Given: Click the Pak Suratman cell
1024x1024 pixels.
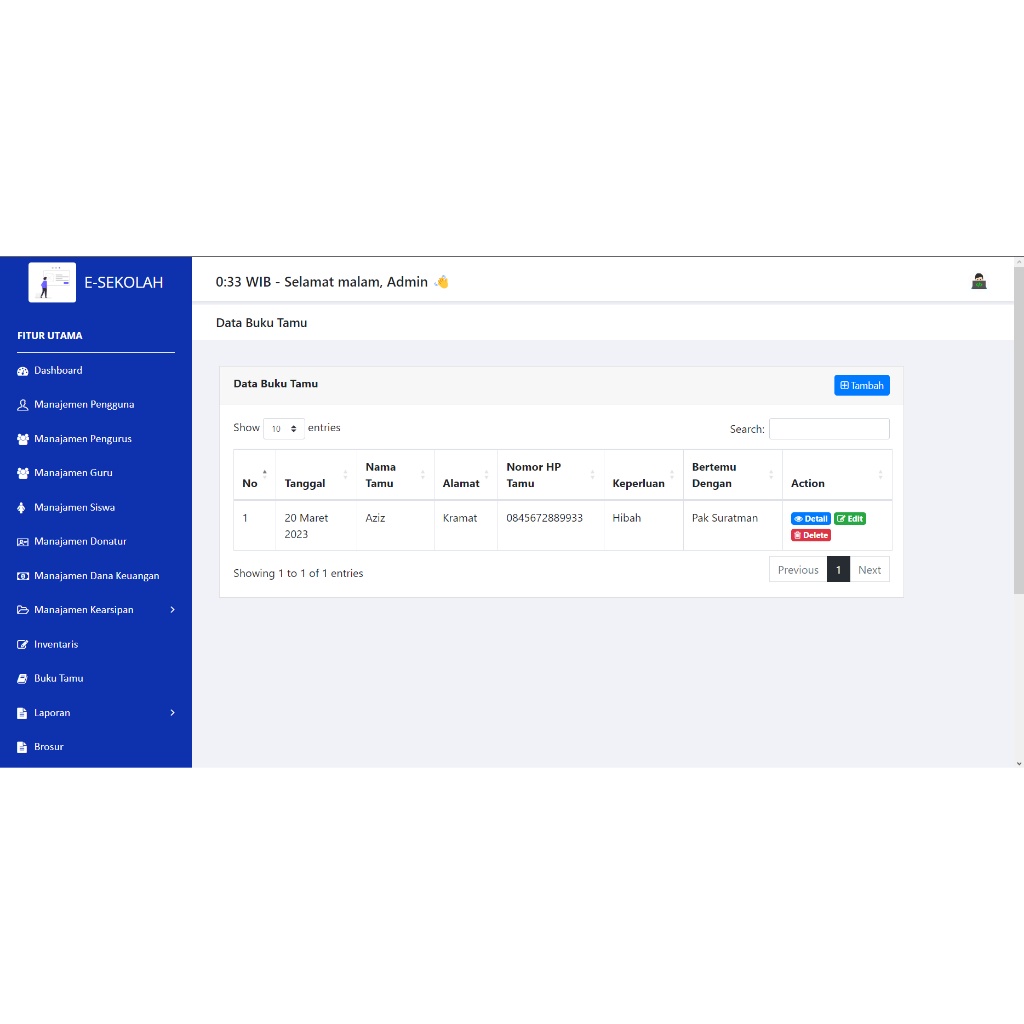Looking at the screenshot, I should [x=733, y=526].
